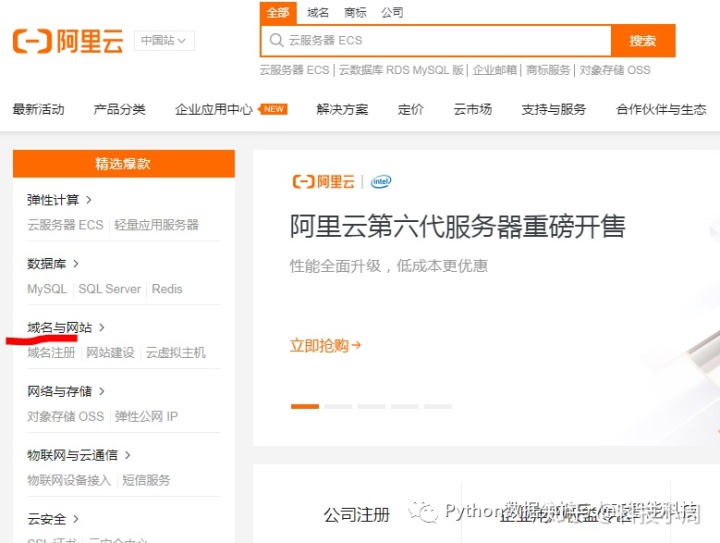
Task: Click hot search link 企业邮箱
Action: 495,70
